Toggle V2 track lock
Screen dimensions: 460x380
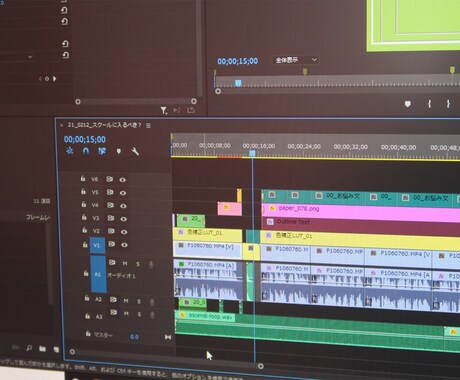tap(85, 230)
